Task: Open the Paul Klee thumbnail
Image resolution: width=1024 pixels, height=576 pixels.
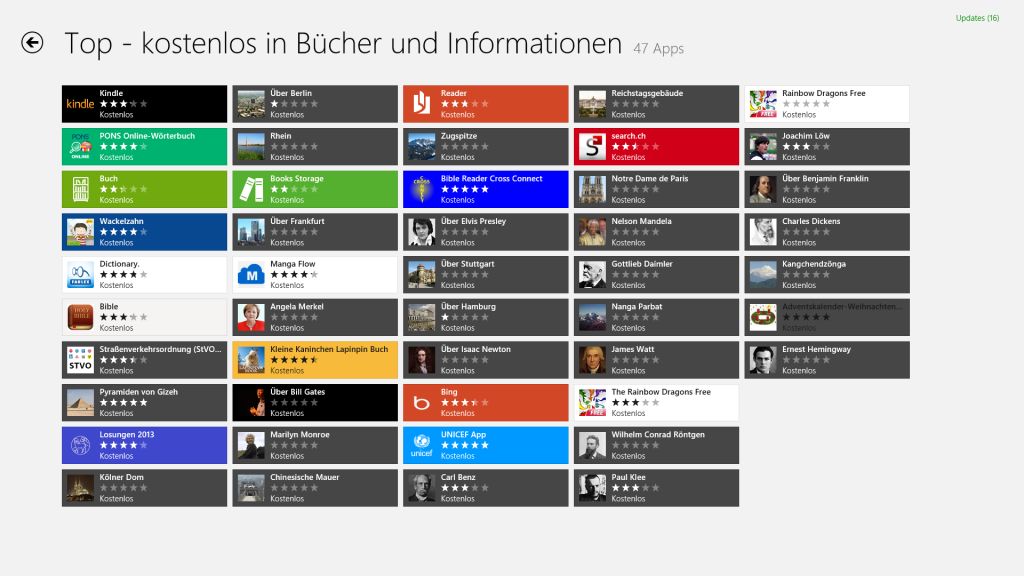Action: (x=593, y=488)
